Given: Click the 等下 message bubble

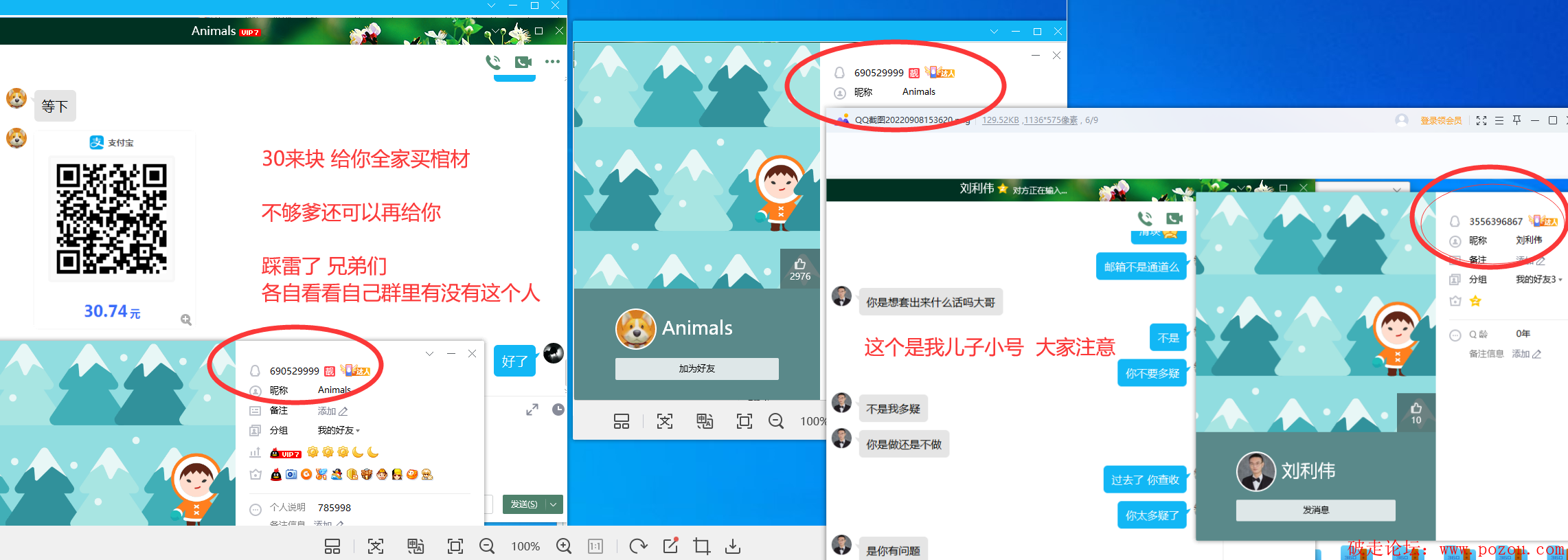Looking at the screenshot, I should pos(55,106).
